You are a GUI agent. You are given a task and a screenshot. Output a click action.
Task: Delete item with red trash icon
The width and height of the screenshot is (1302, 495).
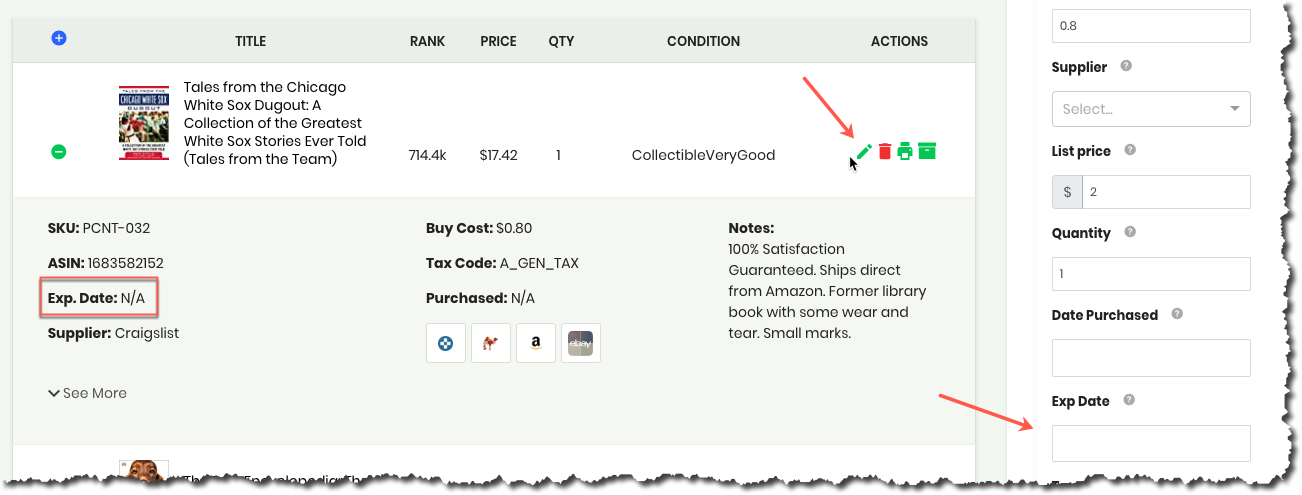coord(885,152)
